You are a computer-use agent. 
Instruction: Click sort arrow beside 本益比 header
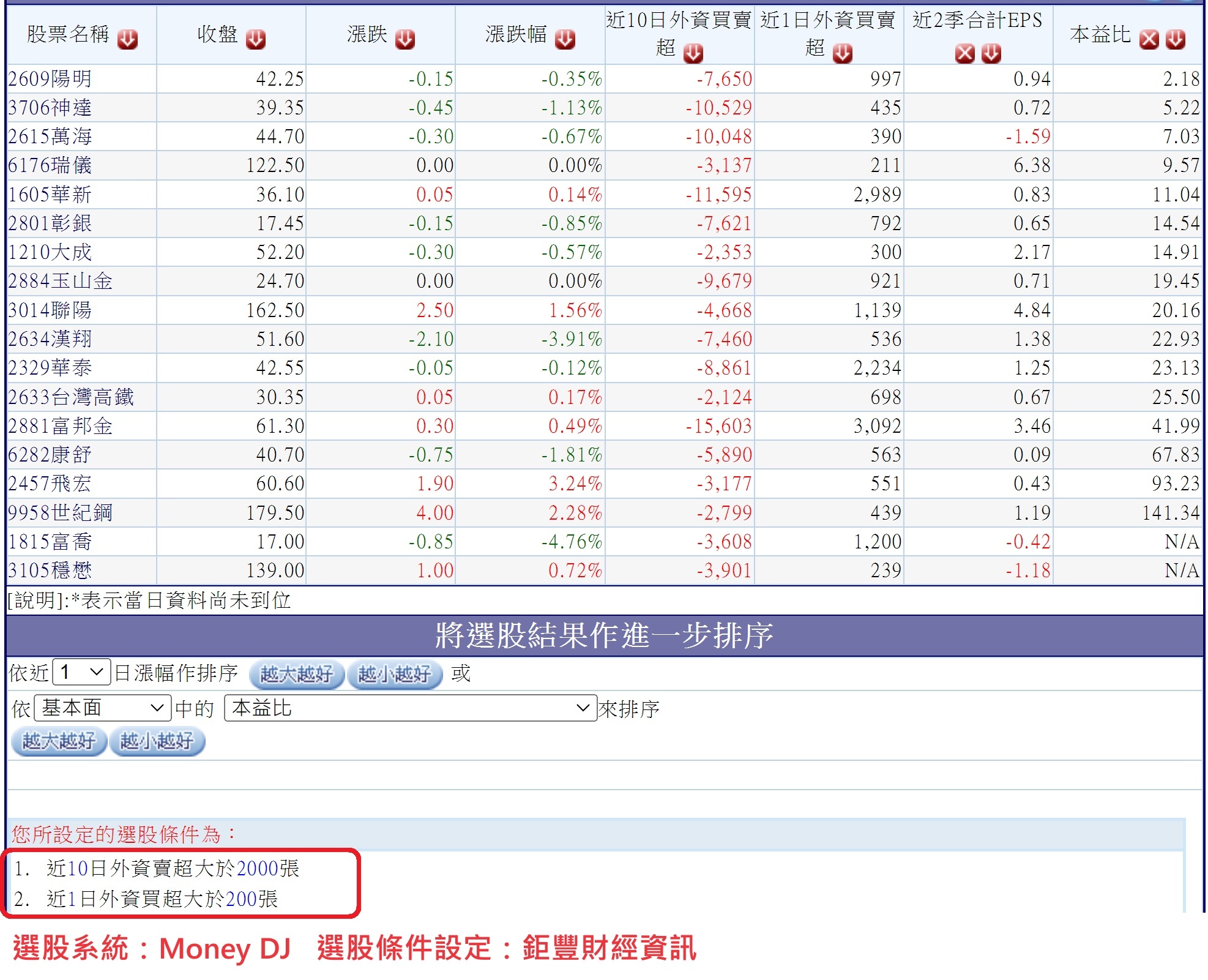(x=1176, y=40)
